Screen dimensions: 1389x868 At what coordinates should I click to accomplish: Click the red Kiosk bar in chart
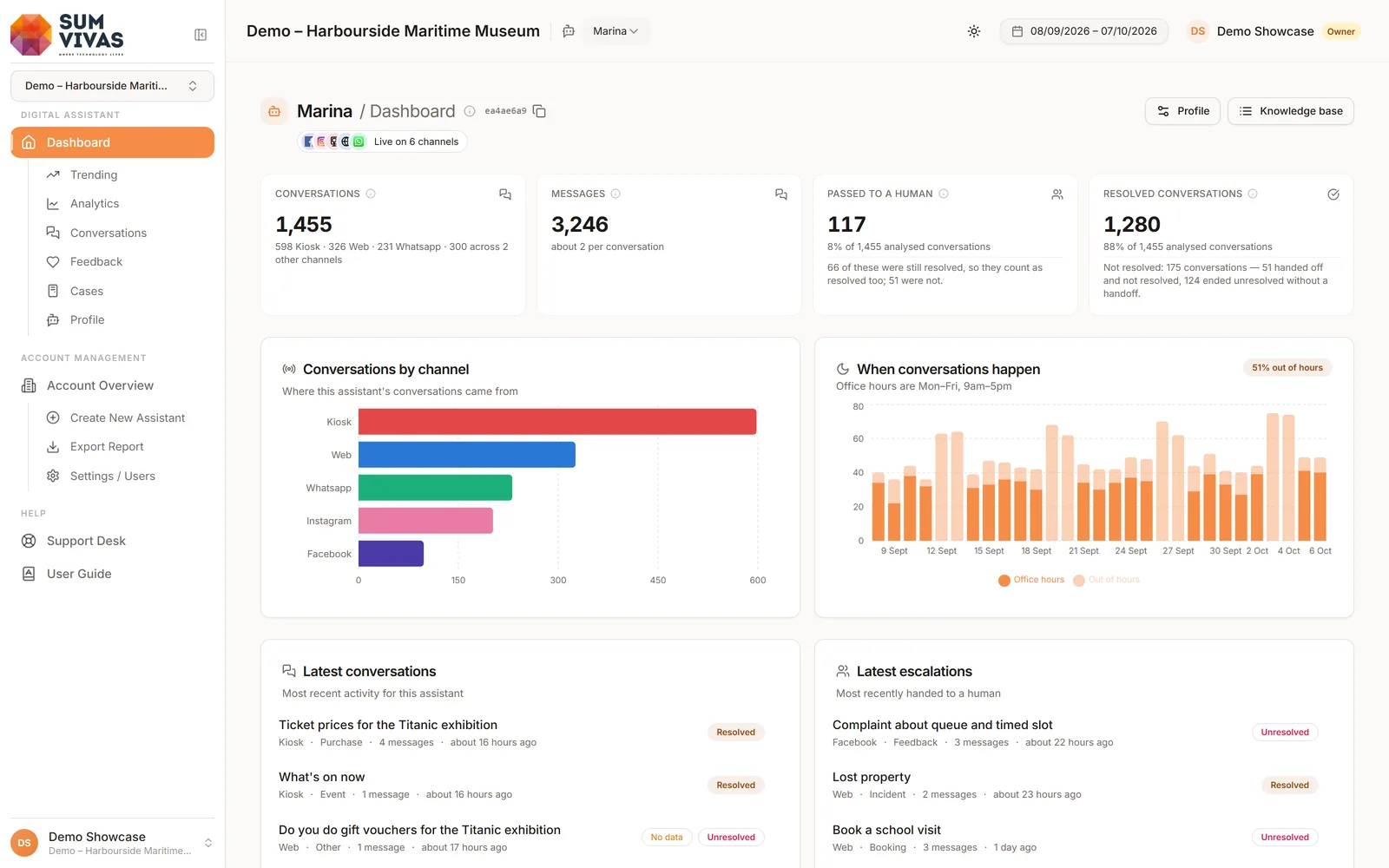[557, 422]
